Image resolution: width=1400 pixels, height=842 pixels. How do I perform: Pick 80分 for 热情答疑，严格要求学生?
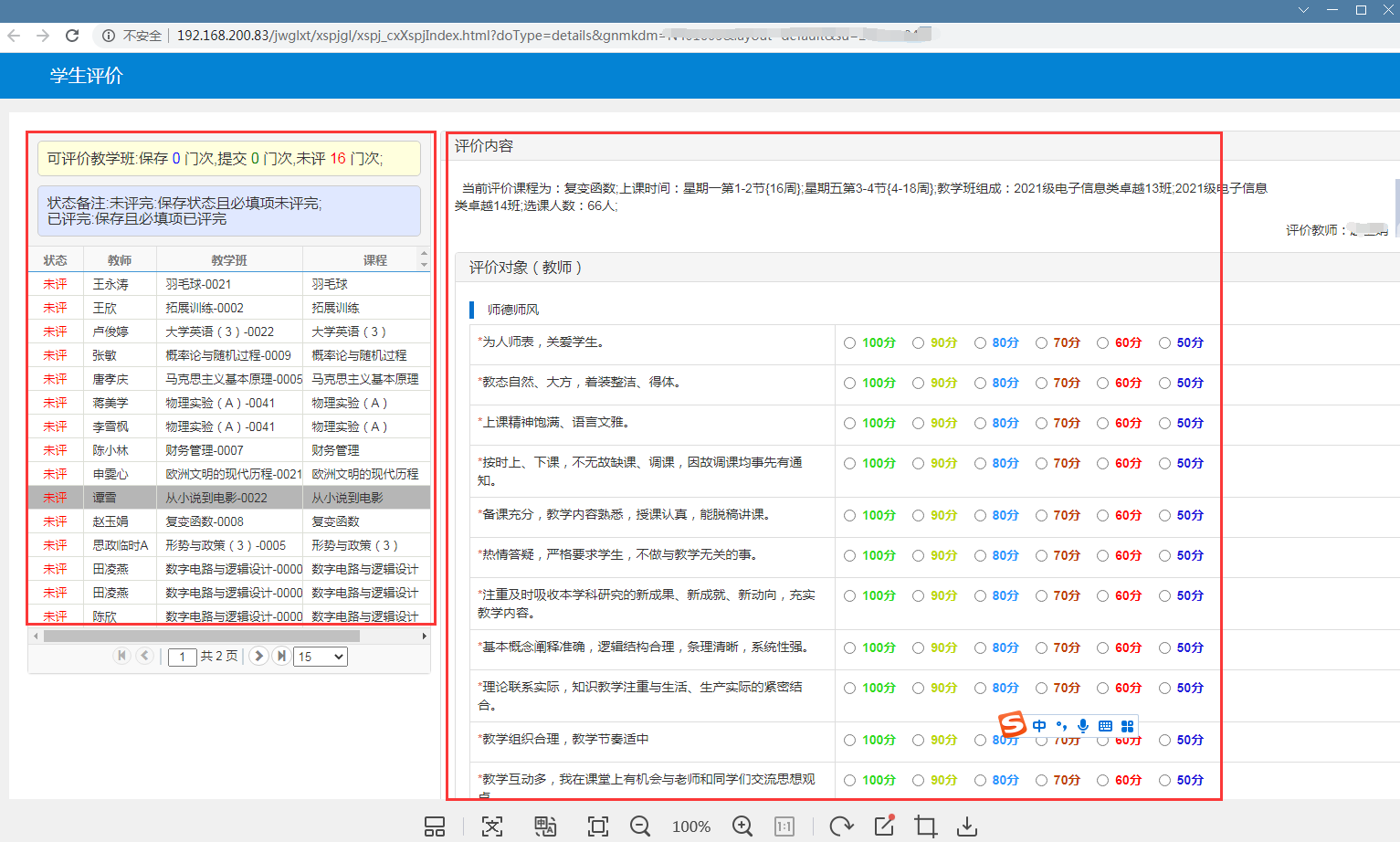click(980, 555)
